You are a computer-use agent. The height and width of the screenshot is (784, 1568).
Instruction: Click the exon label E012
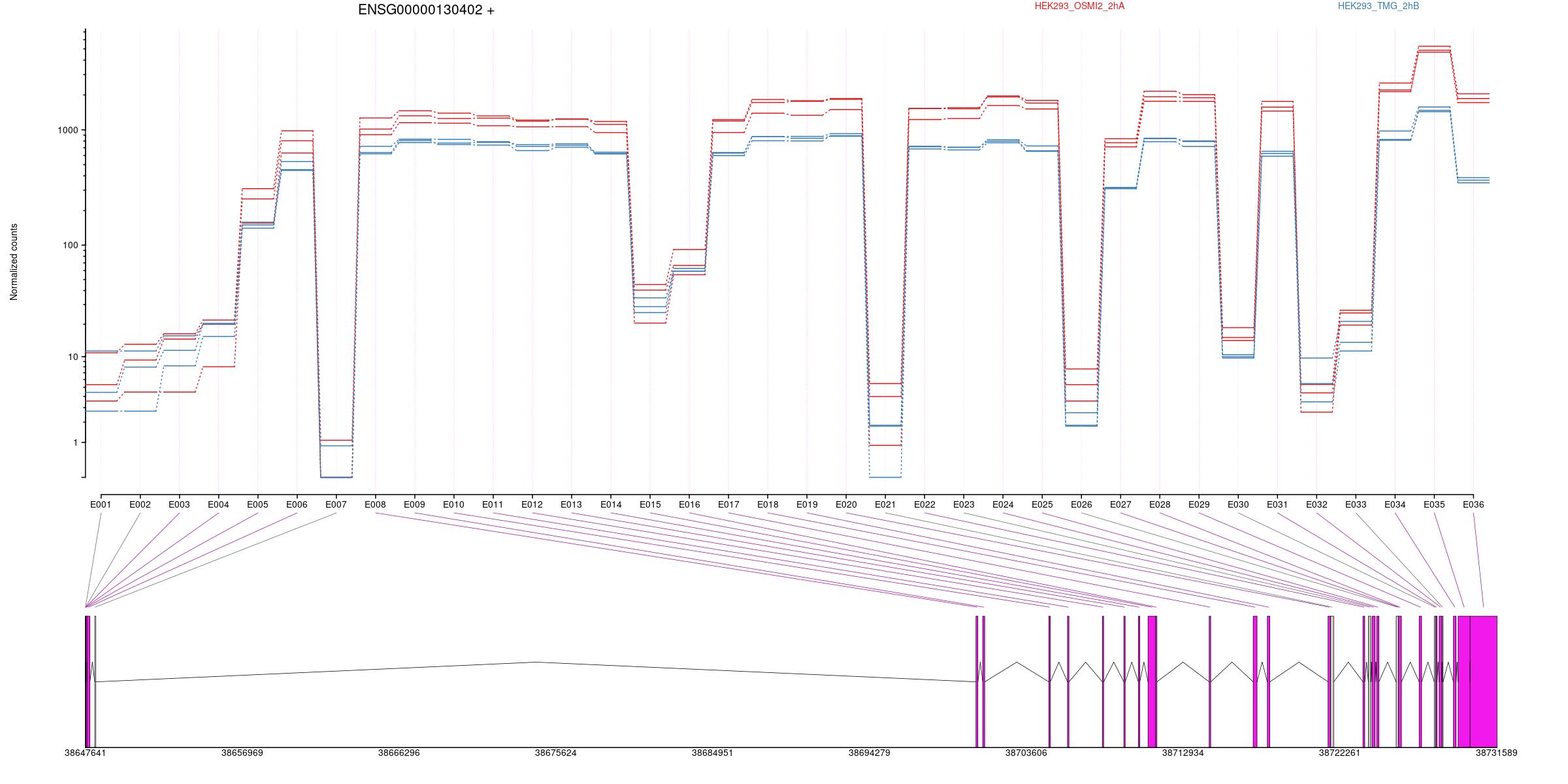(532, 504)
